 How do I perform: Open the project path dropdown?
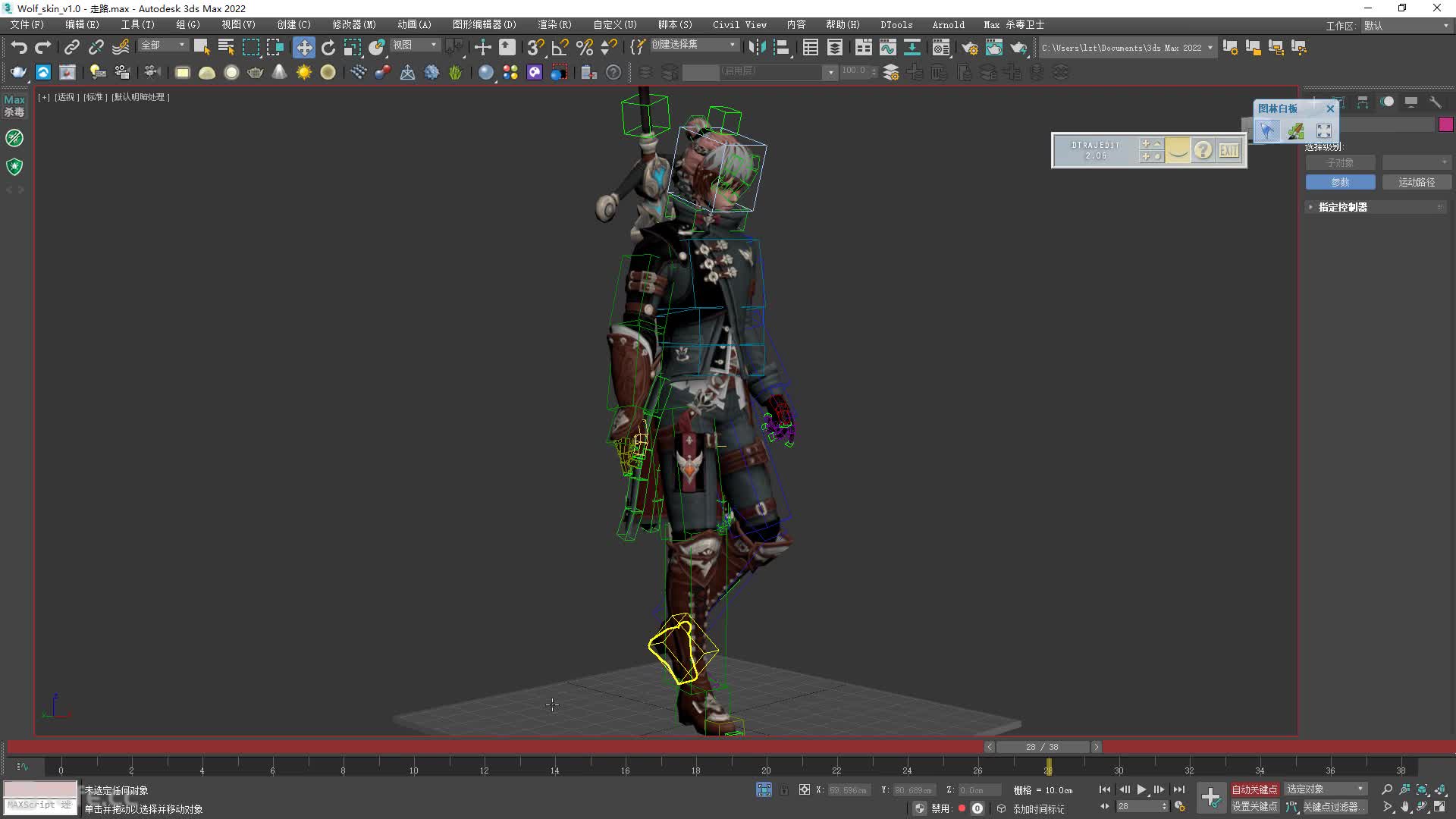tap(1210, 47)
